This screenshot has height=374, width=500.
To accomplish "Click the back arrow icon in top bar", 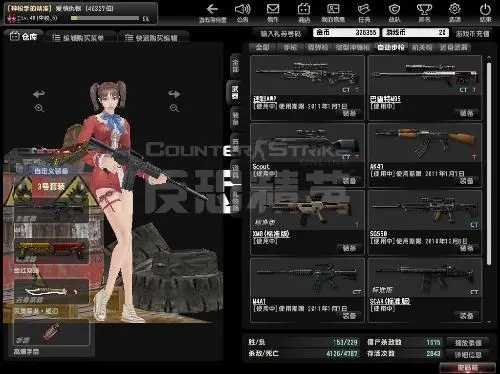I will [212, 9].
